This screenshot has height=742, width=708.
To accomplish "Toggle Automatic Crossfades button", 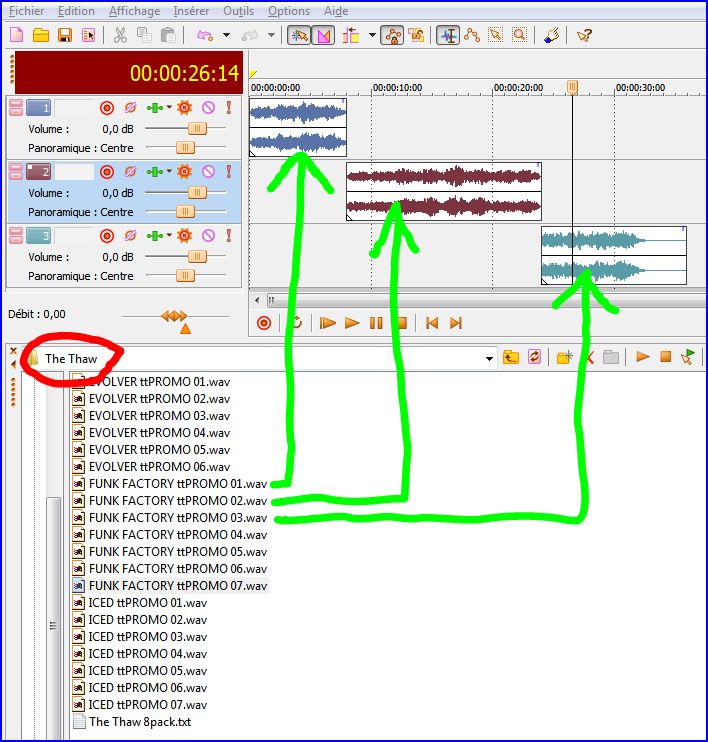I will pyautogui.click(x=324, y=35).
